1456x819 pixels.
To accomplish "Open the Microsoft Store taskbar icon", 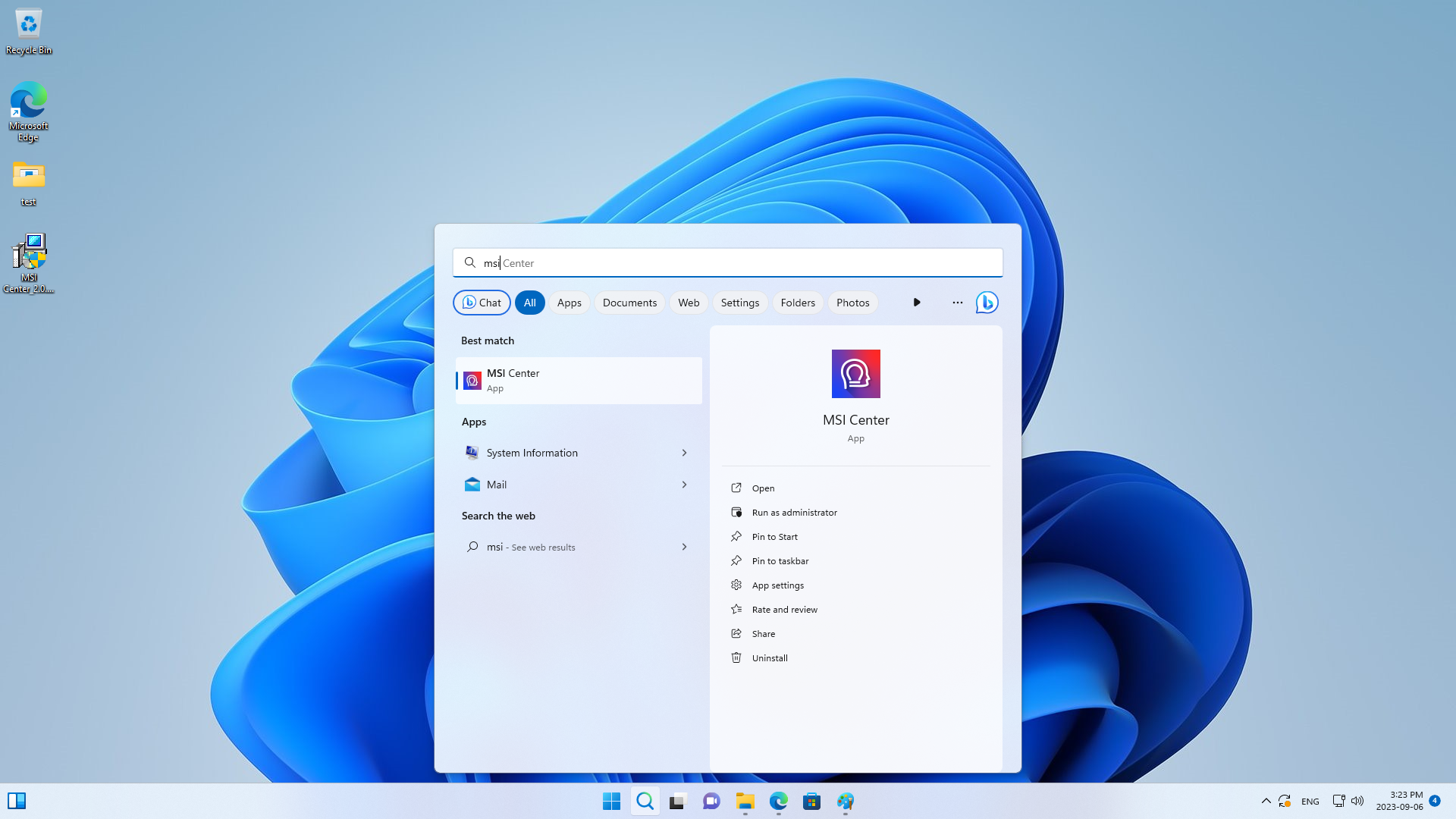I will point(812,801).
